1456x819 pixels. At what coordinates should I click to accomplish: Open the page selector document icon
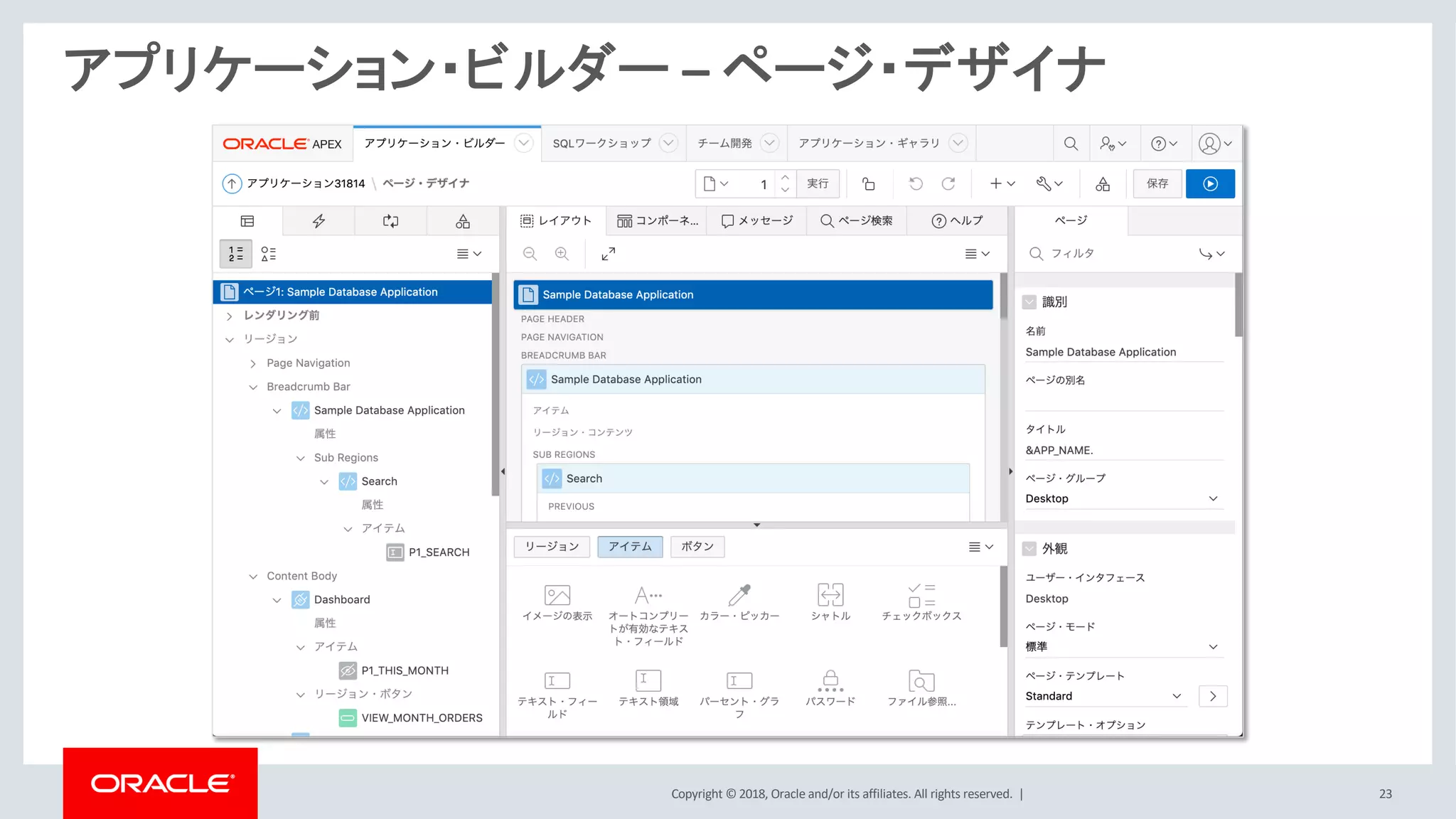(x=715, y=183)
